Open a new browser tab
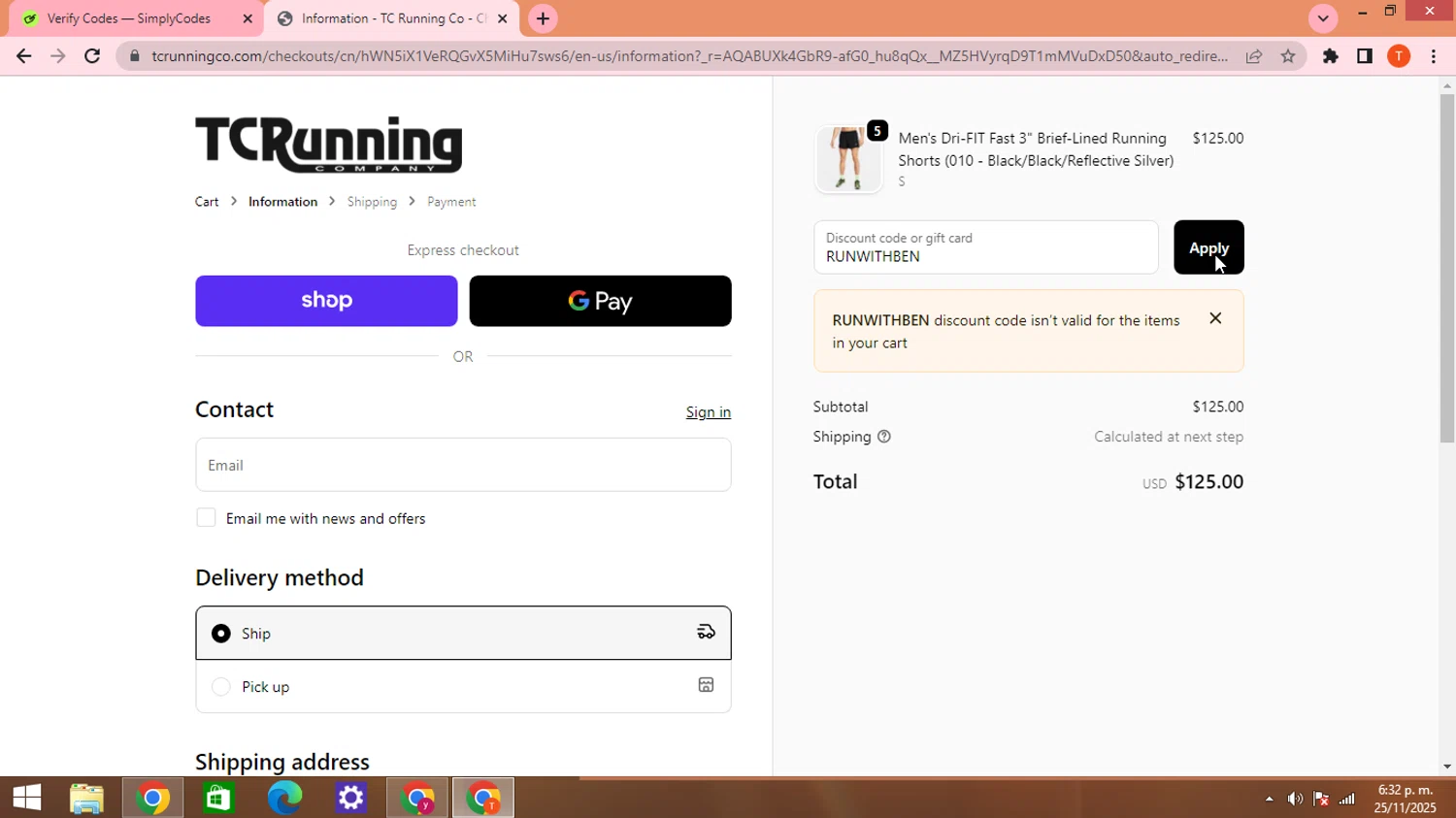The width and height of the screenshot is (1456, 818). (543, 18)
